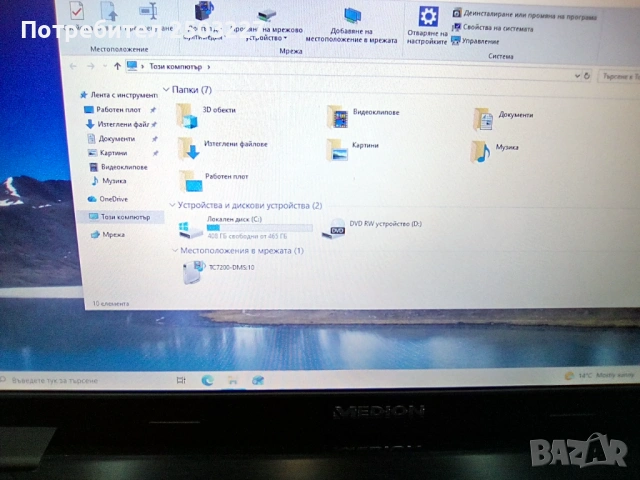
Task: Select Този компютър in navigation pane
Action: click(x=120, y=217)
